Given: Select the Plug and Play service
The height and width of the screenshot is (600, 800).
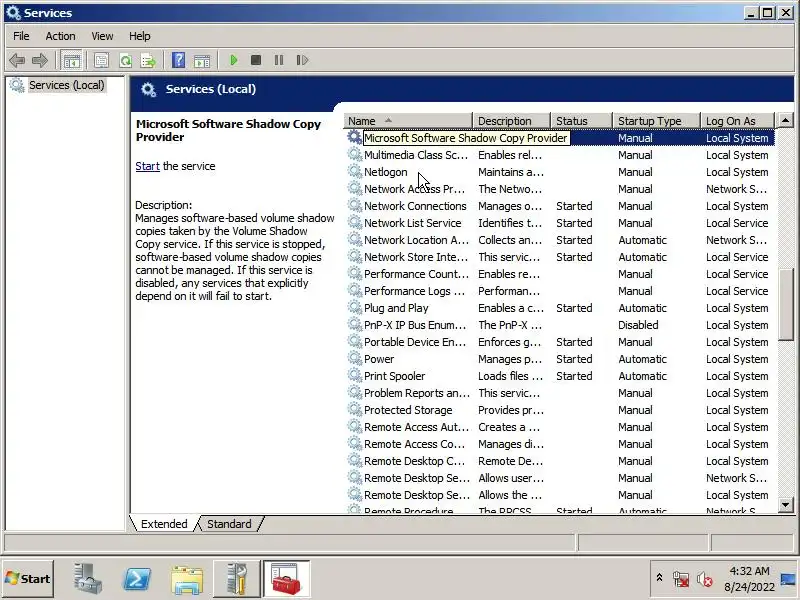Looking at the screenshot, I should [x=560, y=308].
